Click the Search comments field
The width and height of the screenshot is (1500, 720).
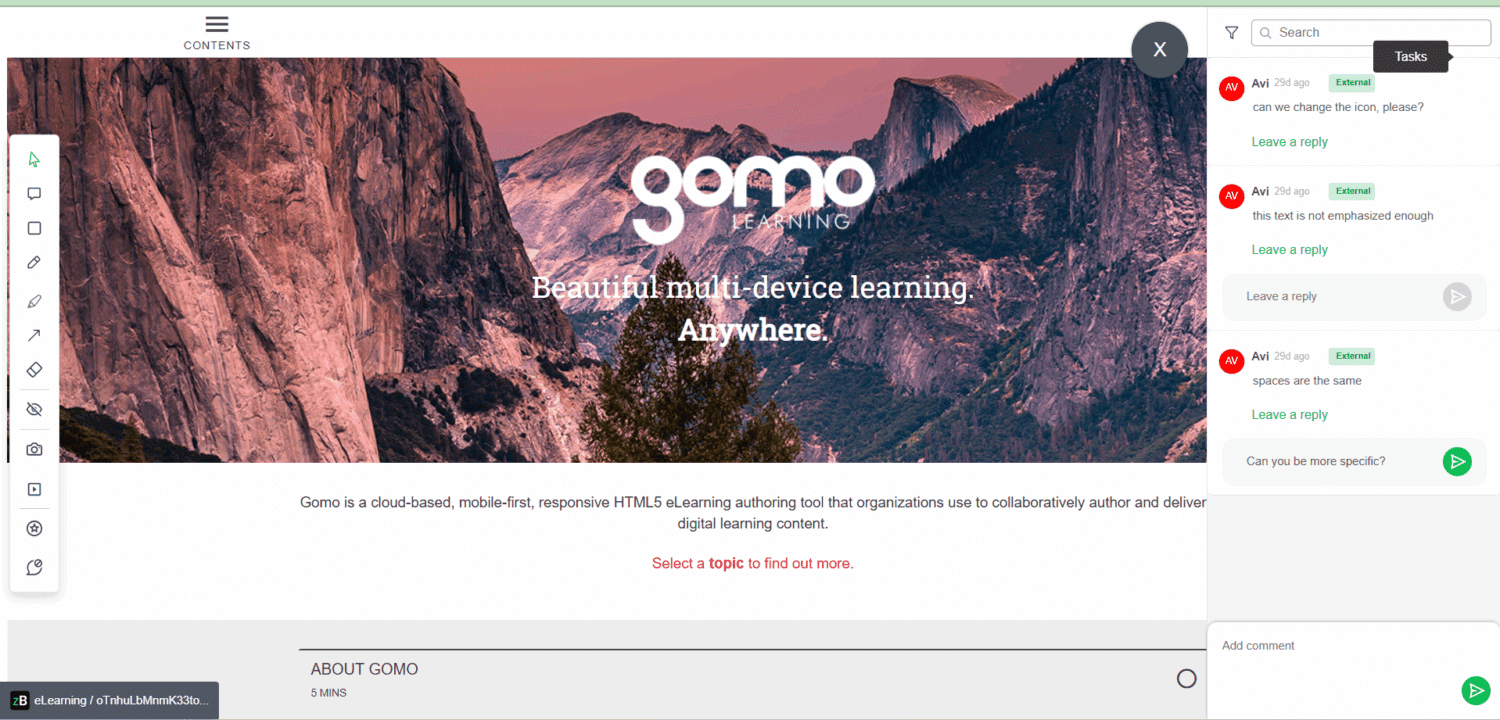click(1371, 33)
